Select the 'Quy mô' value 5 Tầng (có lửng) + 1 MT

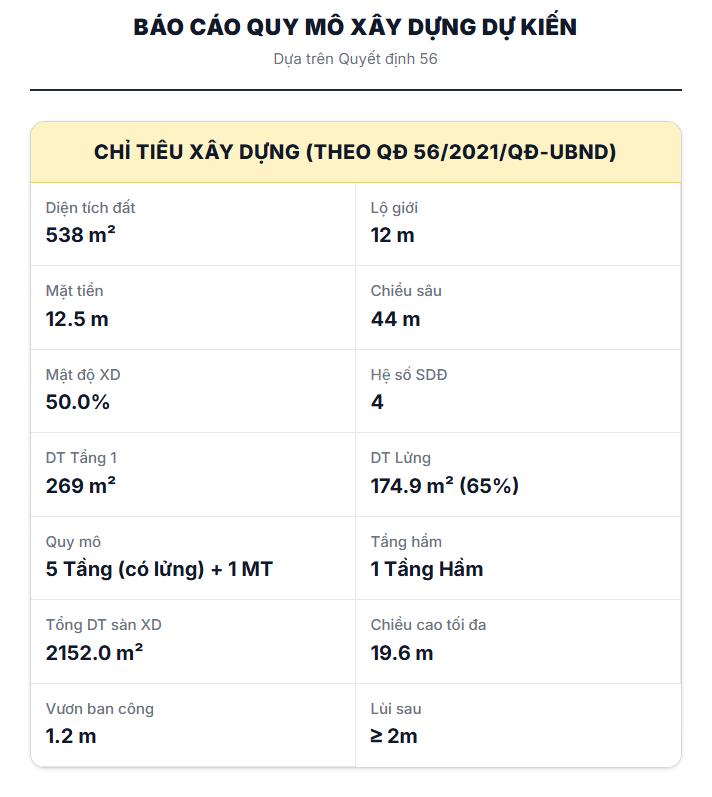(x=159, y=569)
